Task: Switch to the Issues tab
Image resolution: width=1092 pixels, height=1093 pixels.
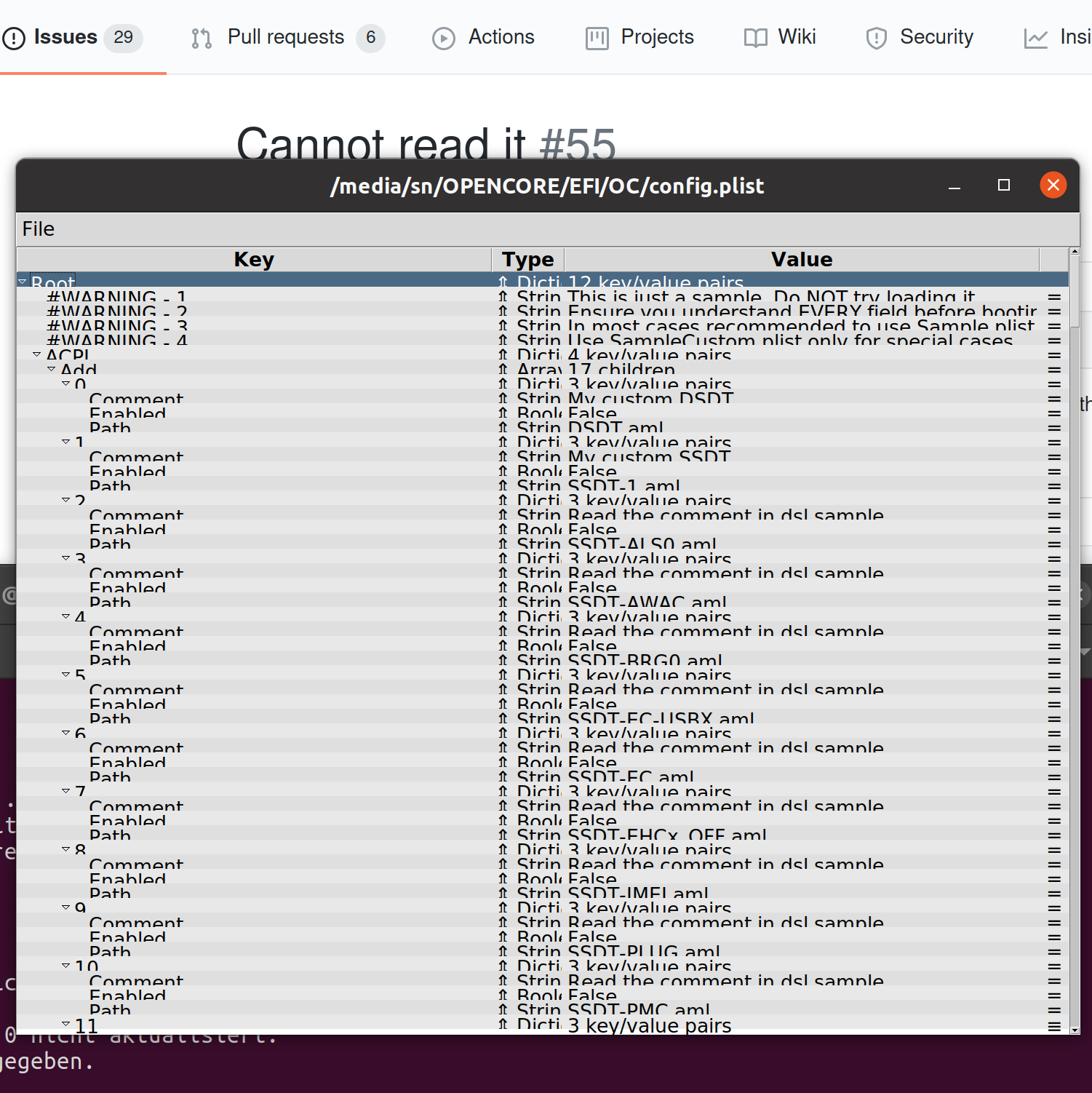Action: point(65,36)
